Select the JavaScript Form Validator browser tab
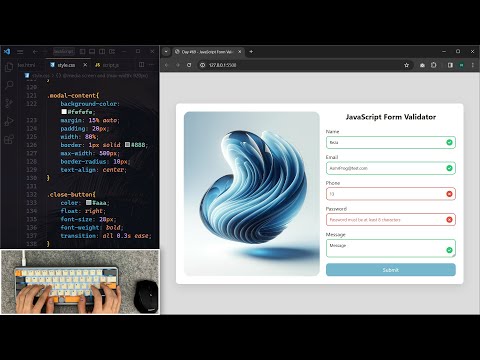This screenshot has height=360, width=480. pyautogui.click(x=207, y=52)
